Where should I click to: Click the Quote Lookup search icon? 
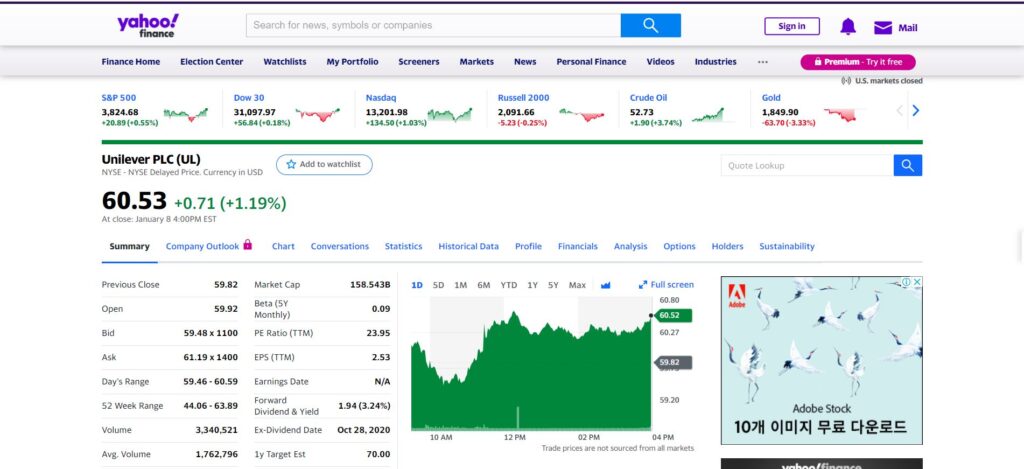pos(908,166)
